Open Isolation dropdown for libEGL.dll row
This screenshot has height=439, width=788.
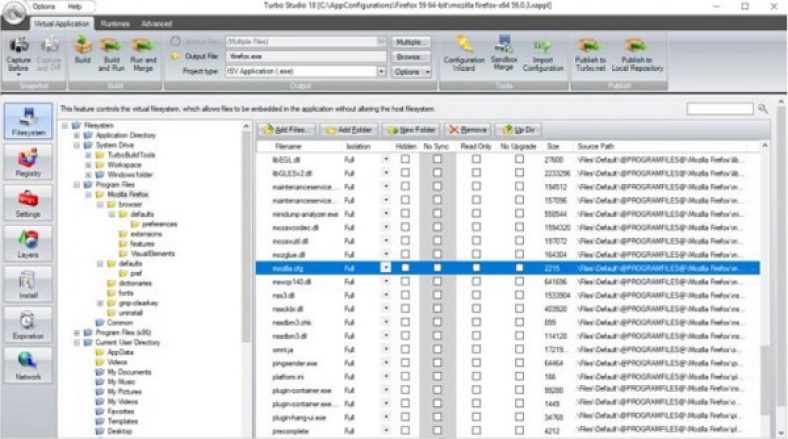point(386,159)
